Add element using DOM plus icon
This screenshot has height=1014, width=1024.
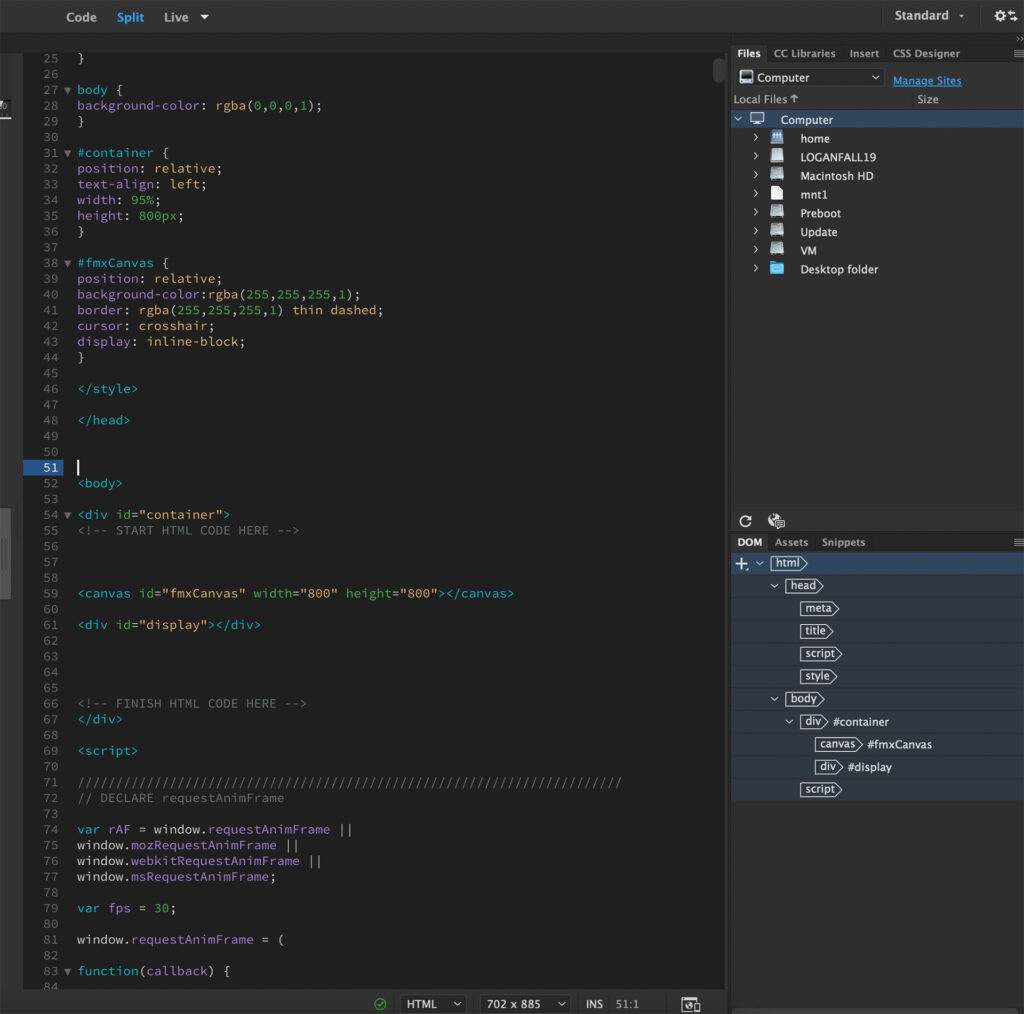tap(742, 564)
